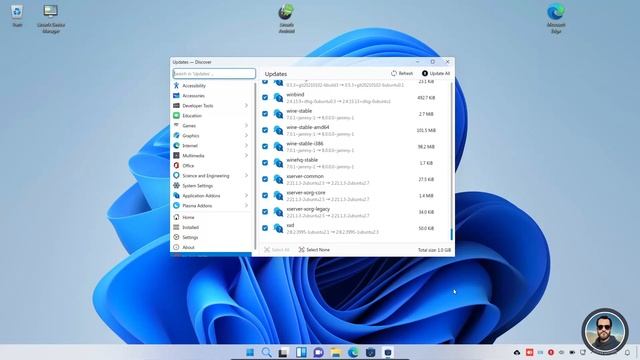Click the xserver-common package icon
The image size is (640, 360).
click(x=278, y=179)
